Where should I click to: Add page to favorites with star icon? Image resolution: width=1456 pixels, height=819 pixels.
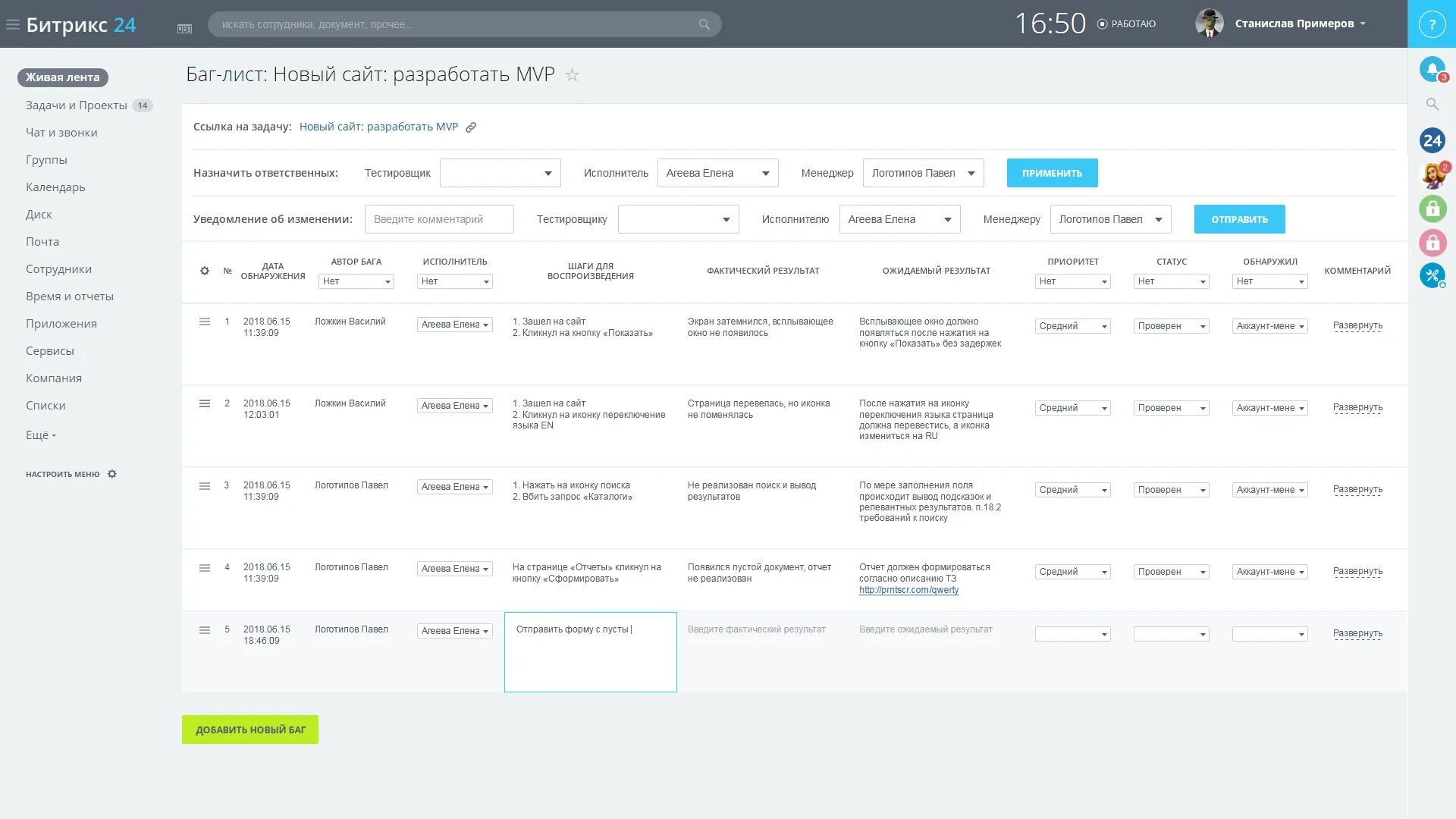point(573,75)
